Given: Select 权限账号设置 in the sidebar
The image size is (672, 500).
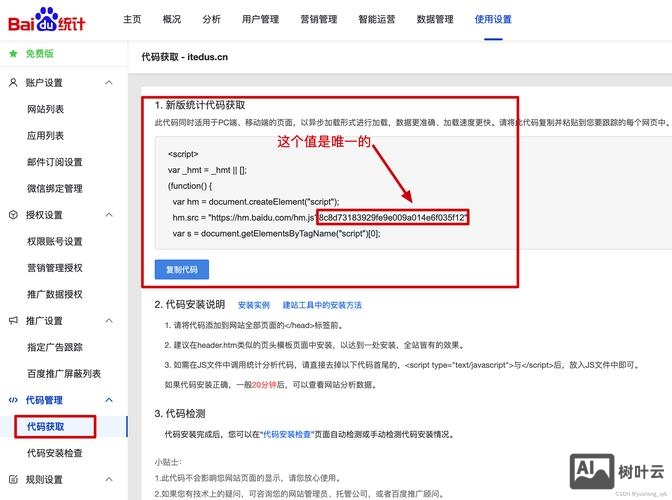Looking at the screenshot, I should coord(55,242).
